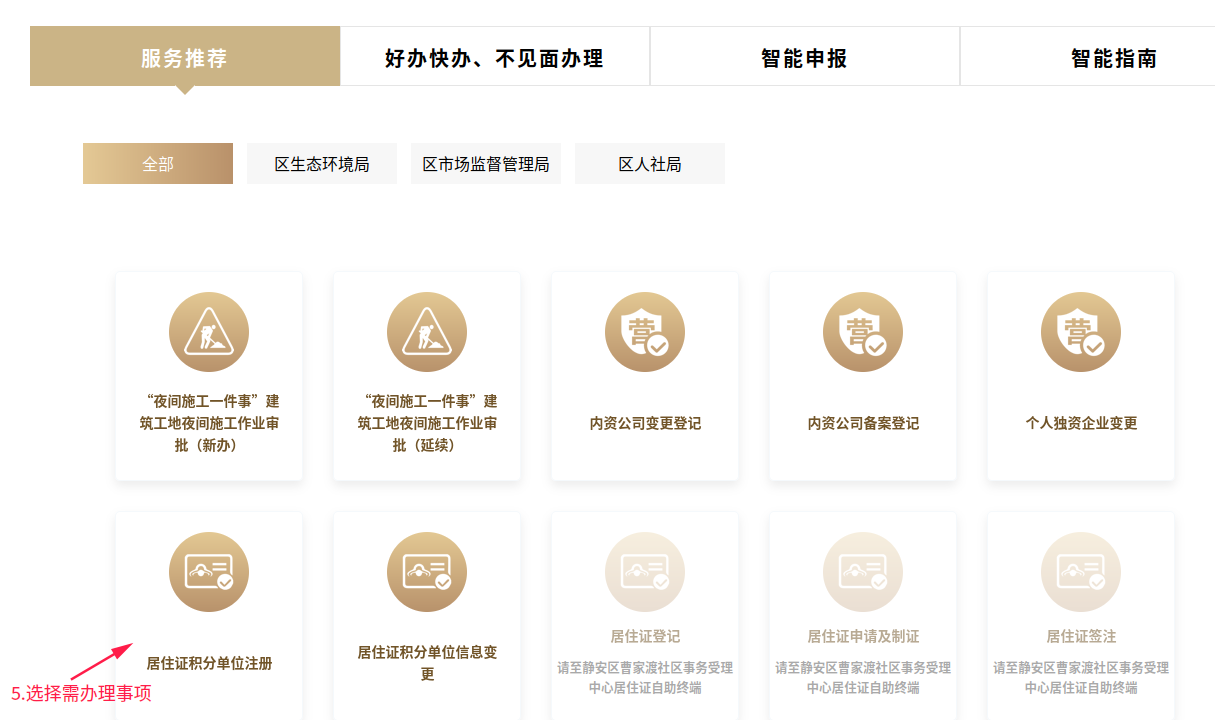Open the 内资公司变更登记 text label

point(645,423)
